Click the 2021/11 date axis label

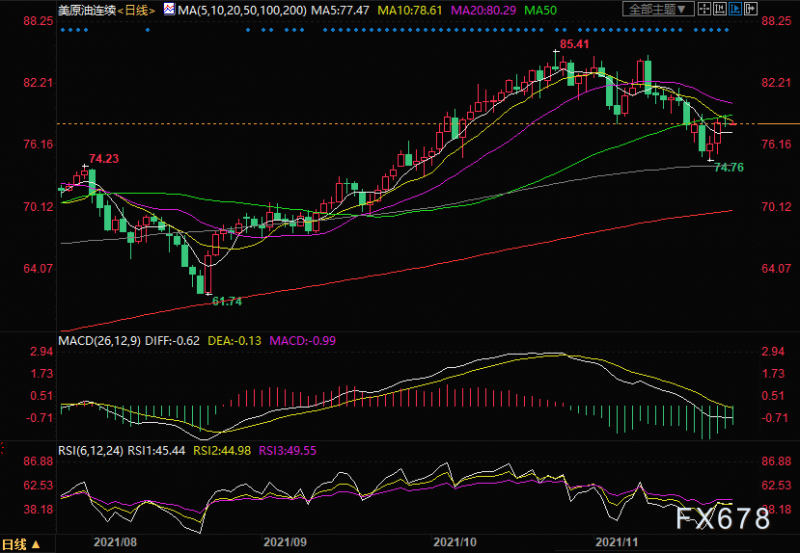617,542
